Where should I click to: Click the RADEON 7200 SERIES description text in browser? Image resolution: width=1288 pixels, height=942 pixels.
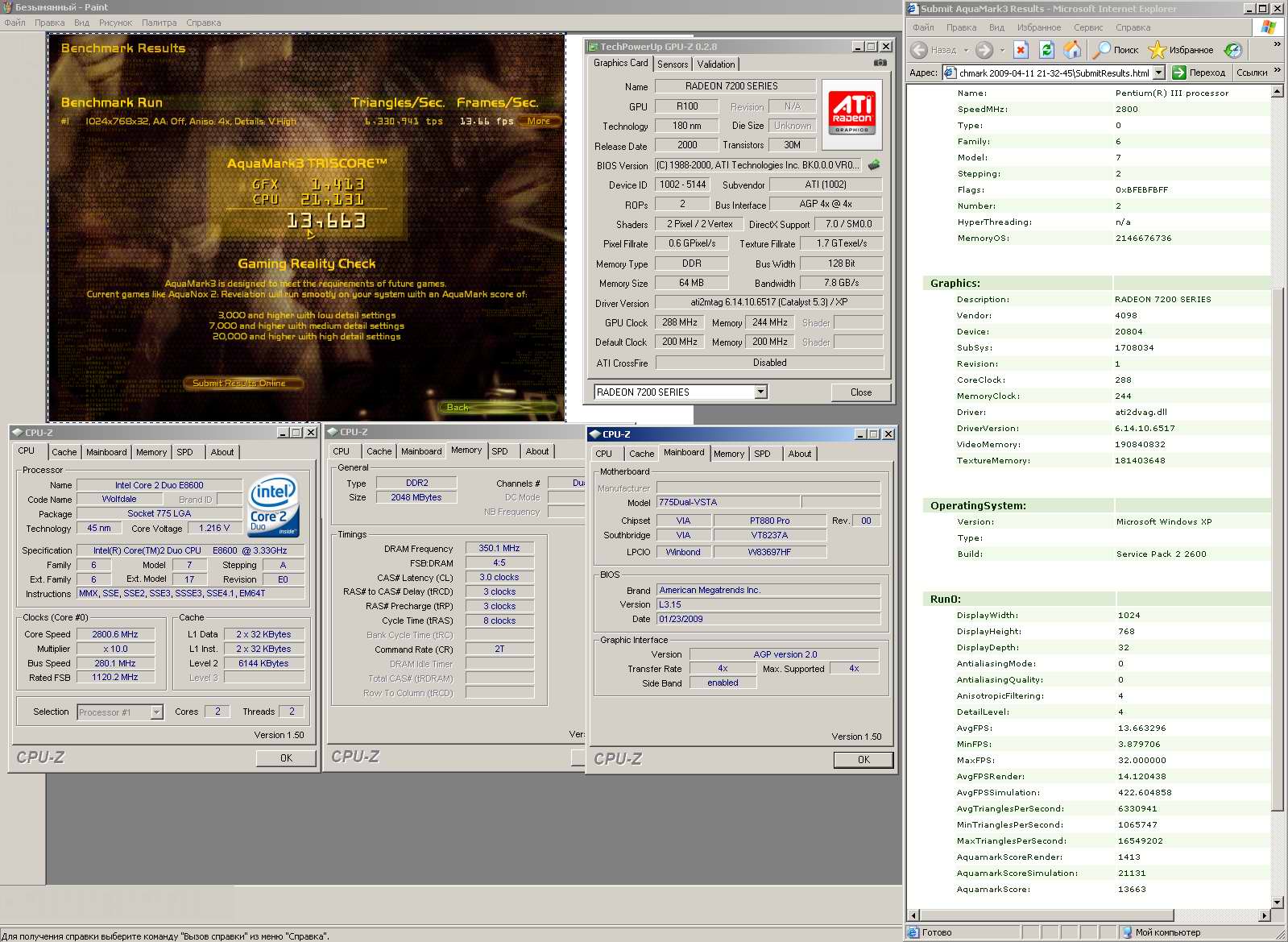(1163, 300)
